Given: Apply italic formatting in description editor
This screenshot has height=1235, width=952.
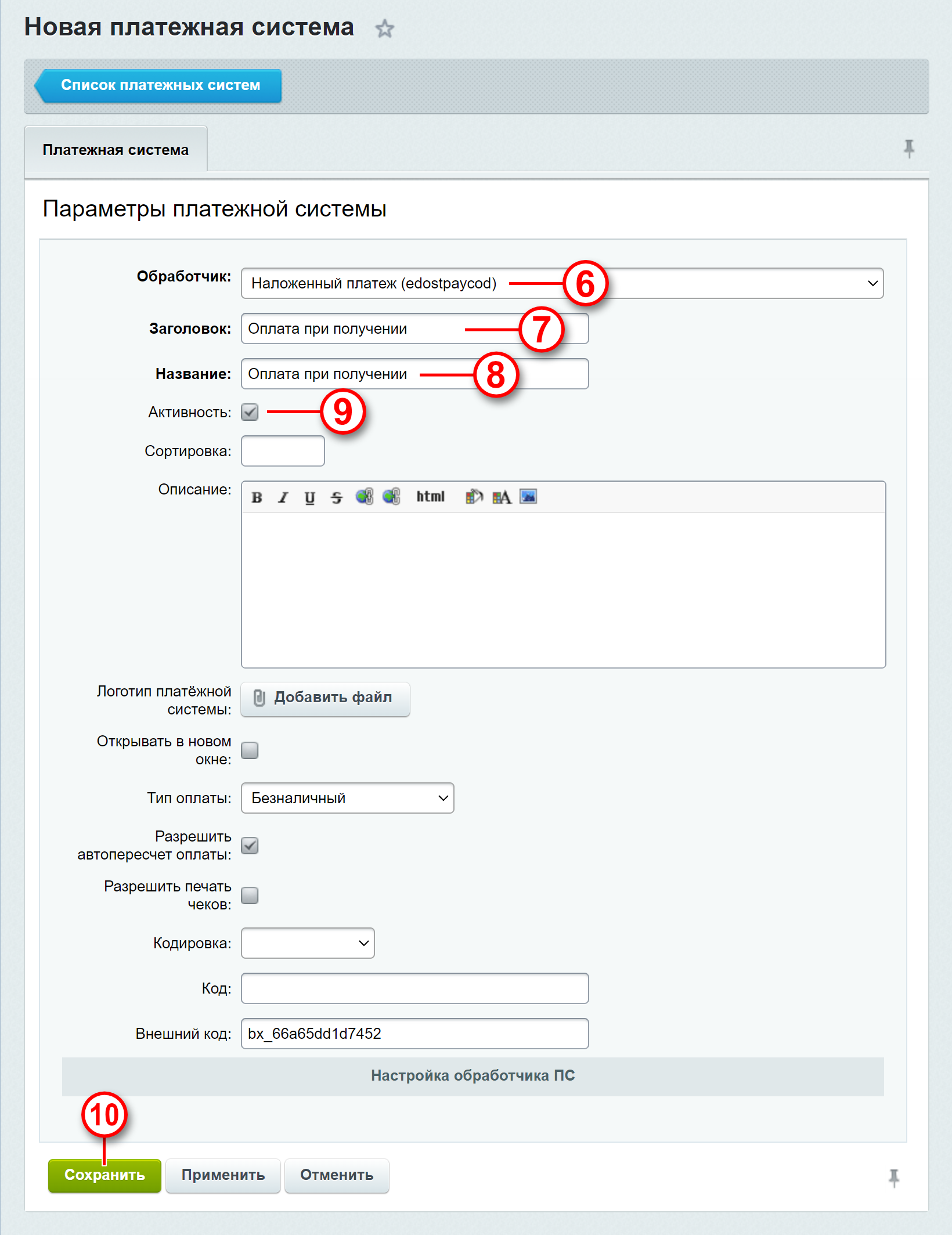Looking at the screenshot, I should (x=283, y=497).
